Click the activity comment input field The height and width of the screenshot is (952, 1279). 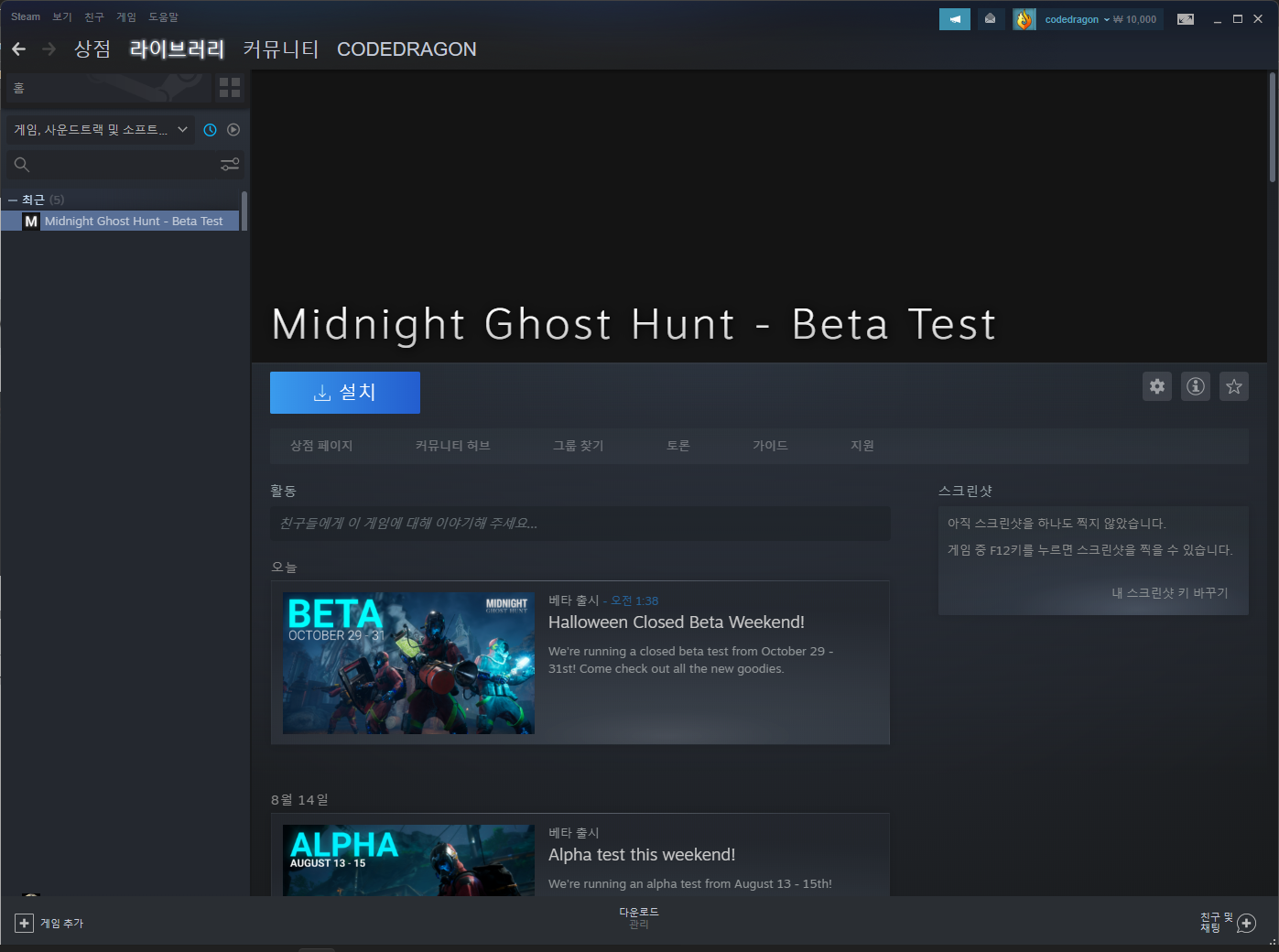580,524
